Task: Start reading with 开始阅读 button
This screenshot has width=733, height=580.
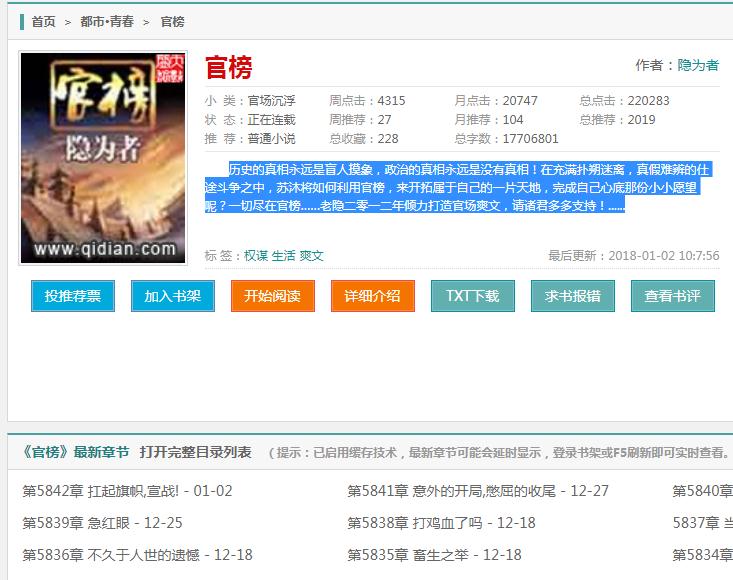Action: coord(272,296)
